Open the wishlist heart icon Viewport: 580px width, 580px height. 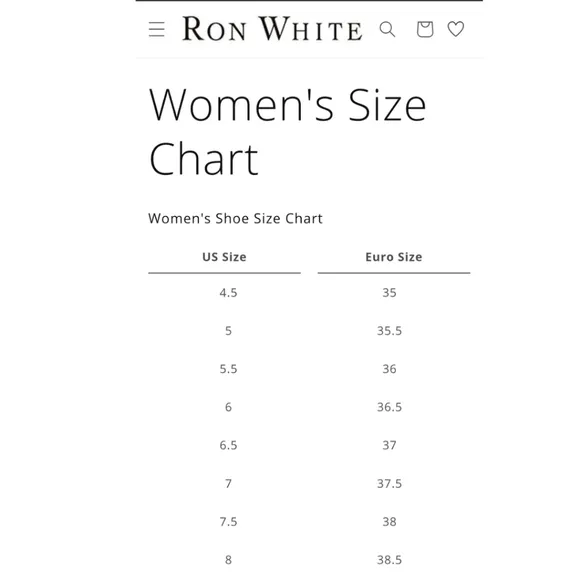(x=456, y=29)
